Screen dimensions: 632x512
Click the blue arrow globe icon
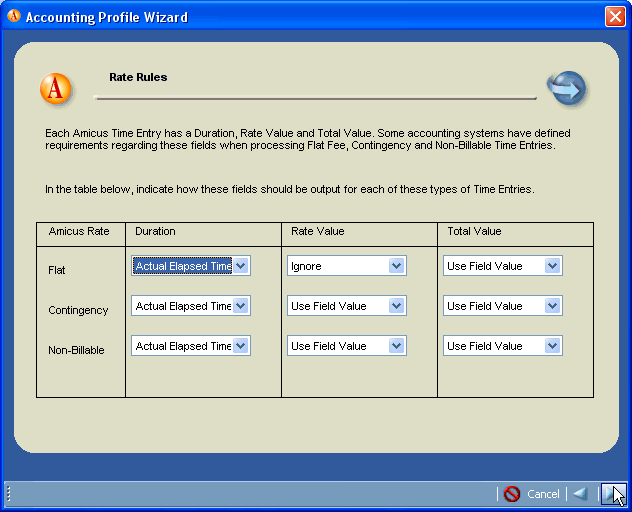point(568,89)
